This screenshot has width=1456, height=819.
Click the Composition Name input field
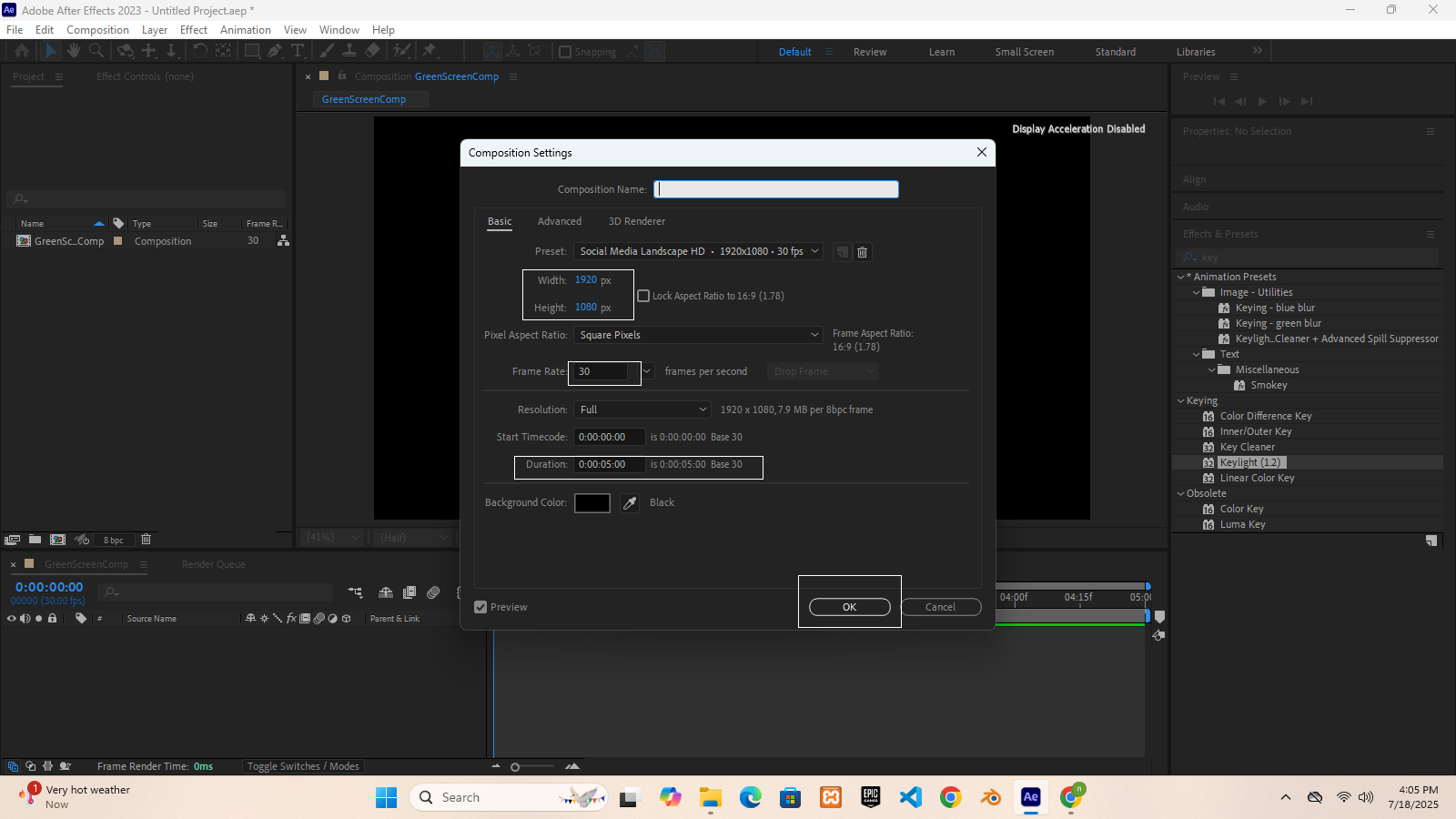tap(776, 189)
